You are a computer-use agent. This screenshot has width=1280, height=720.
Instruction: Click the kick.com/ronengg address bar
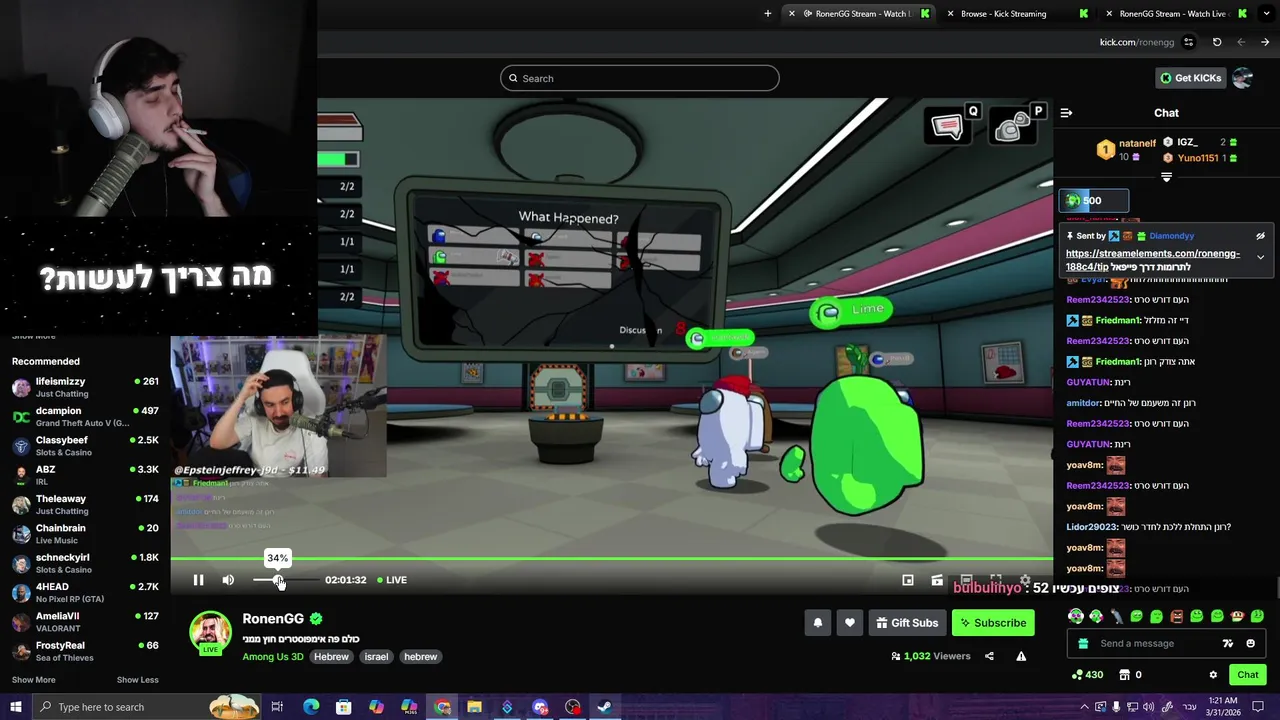[1136, 42]
